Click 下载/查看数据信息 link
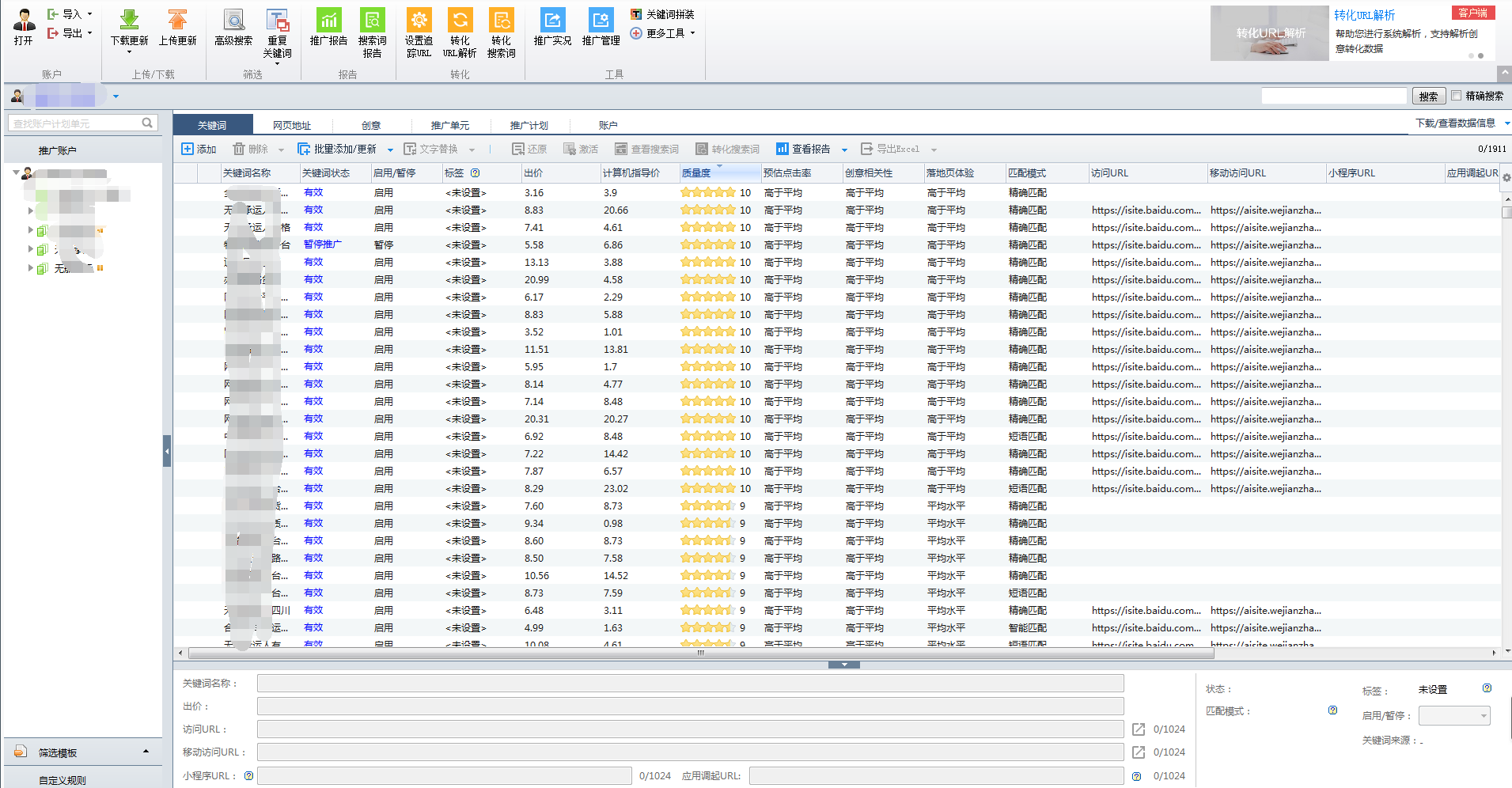Viewport: 1512px width, 788px height. click(x=1455, y=123)
